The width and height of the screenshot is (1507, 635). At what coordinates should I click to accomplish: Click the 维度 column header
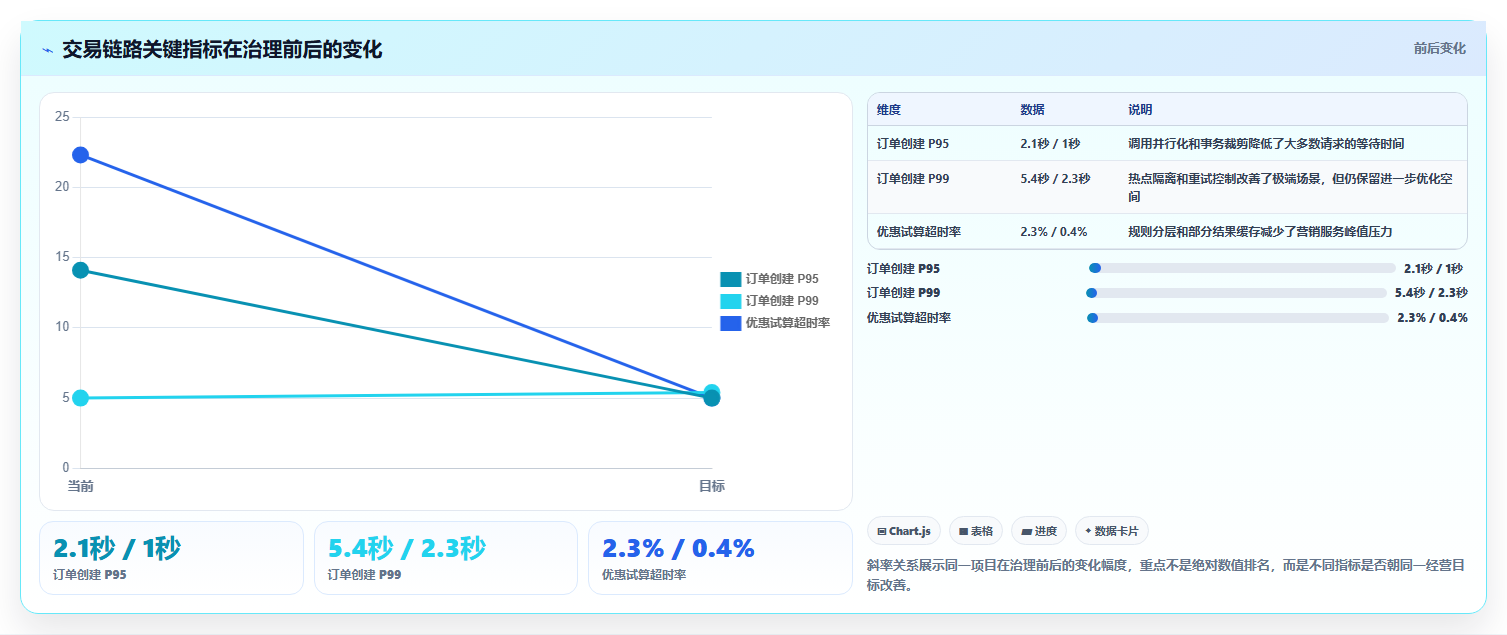point(889,110)
